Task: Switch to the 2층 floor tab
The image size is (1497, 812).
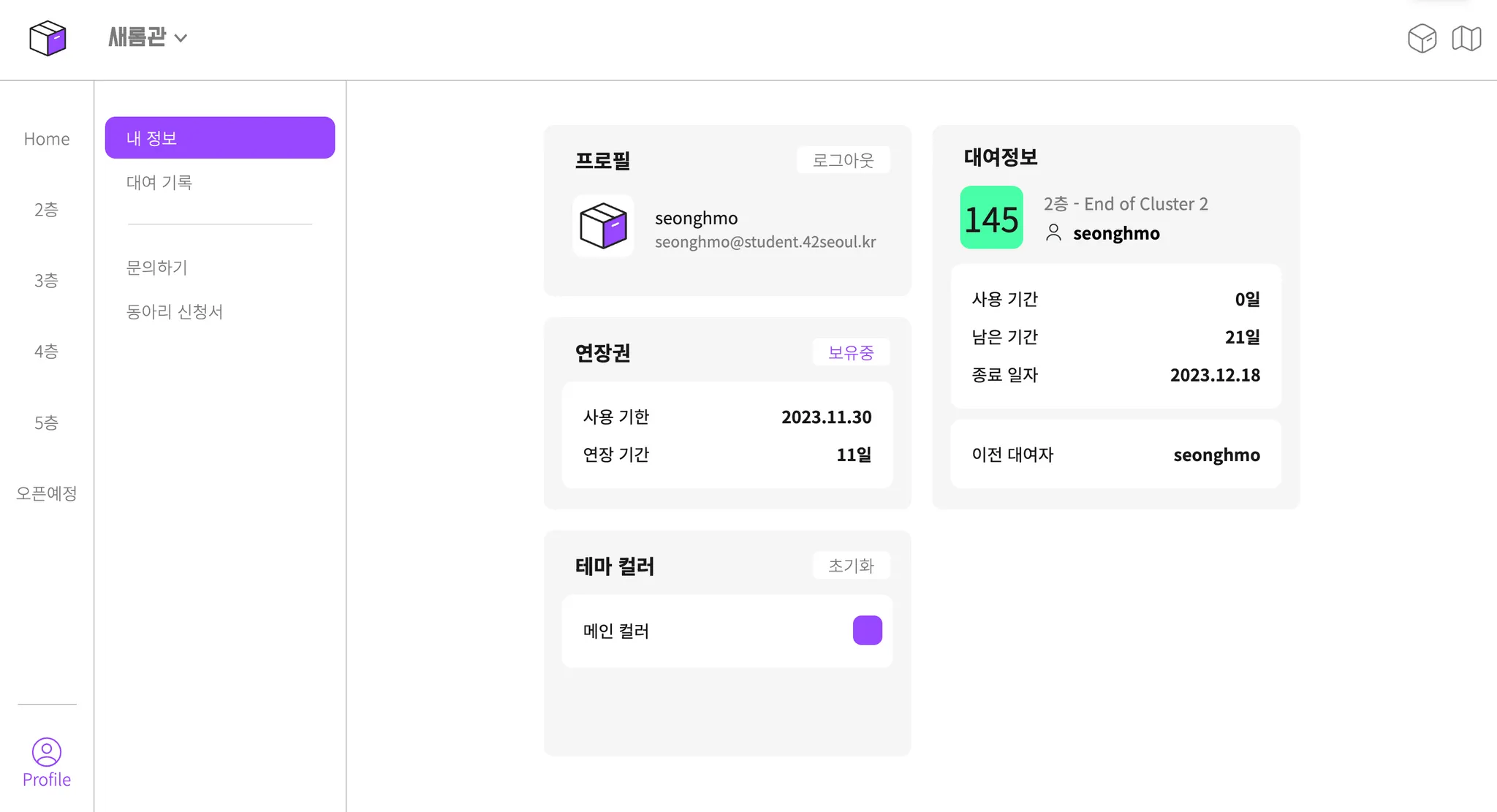Action: pos(47,210)
